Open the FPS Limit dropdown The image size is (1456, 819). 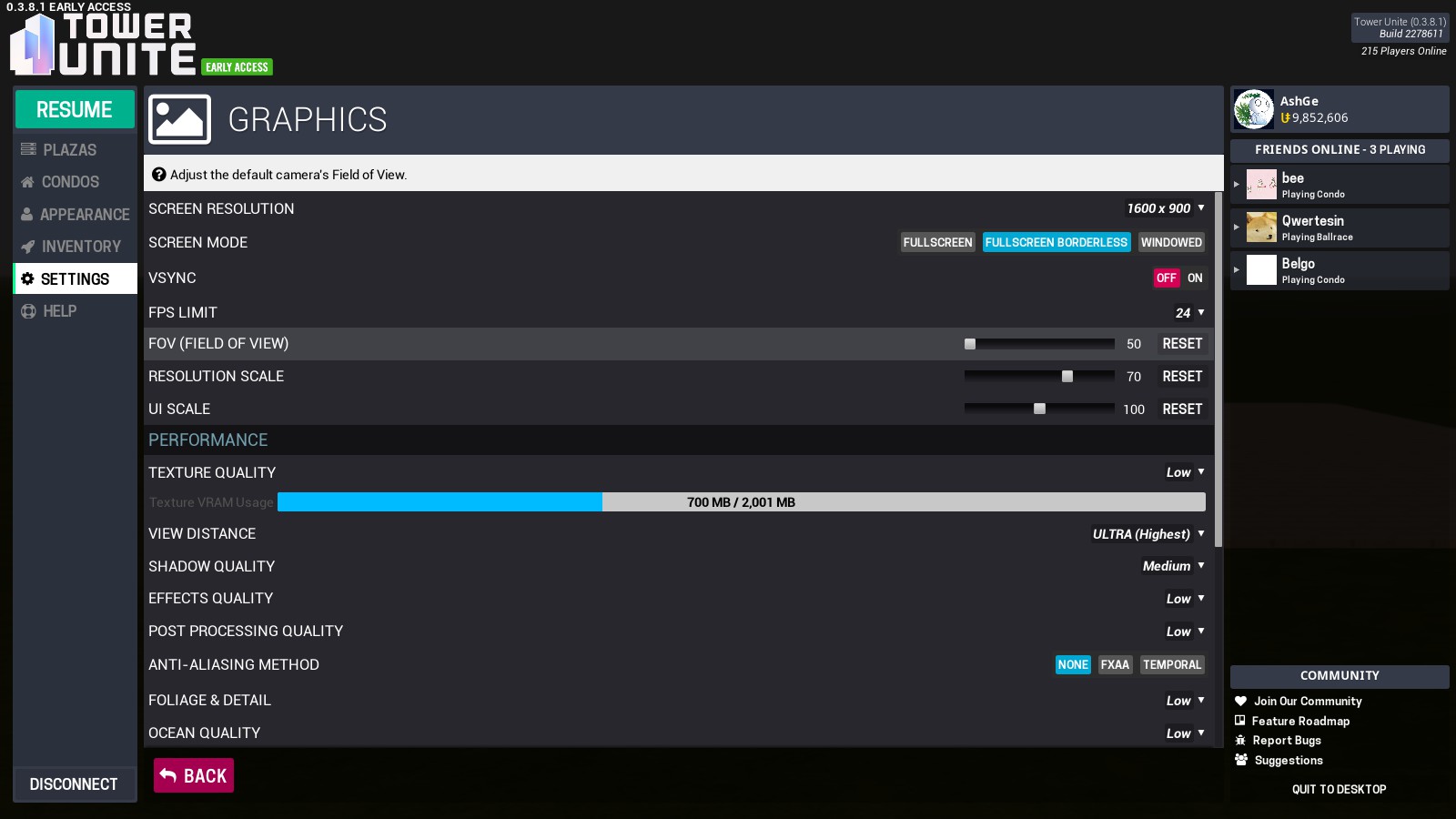point(1189,313)
